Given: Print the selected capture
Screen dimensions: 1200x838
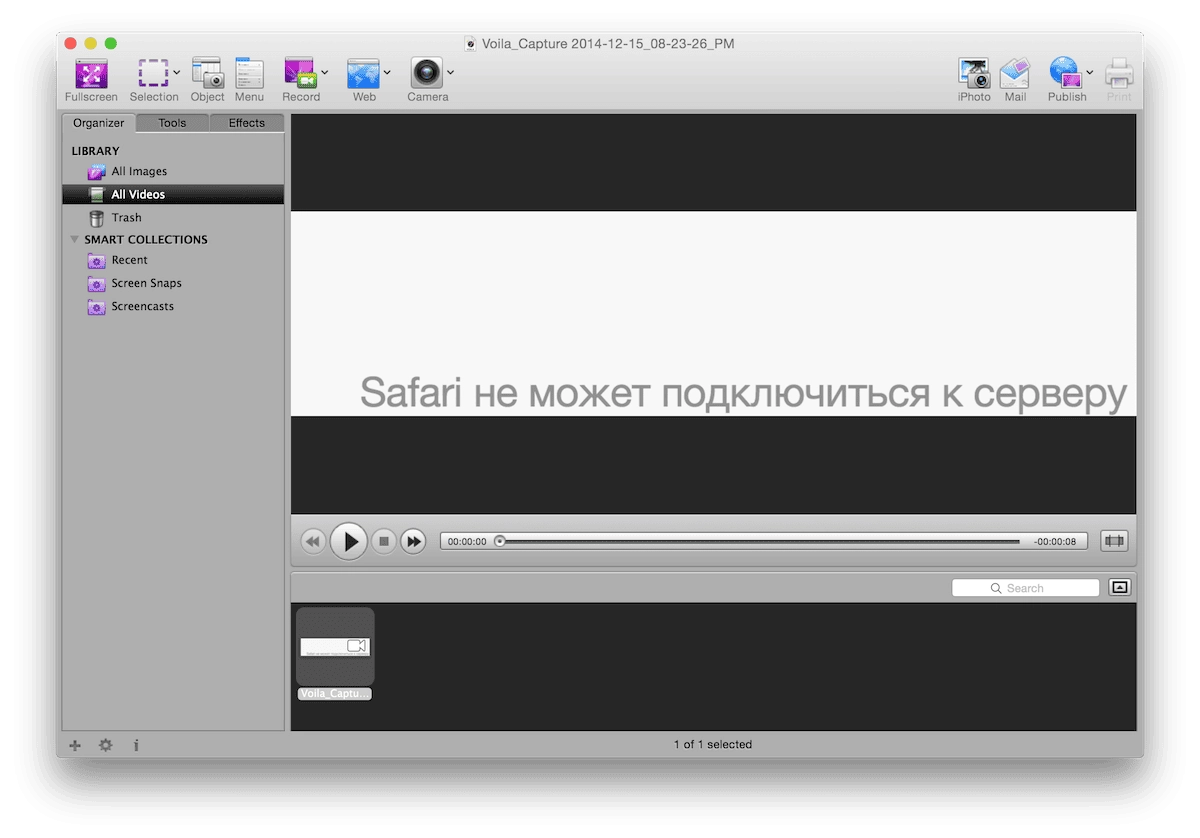Looking at the screenshot, I should click(x=1119, y=80).
